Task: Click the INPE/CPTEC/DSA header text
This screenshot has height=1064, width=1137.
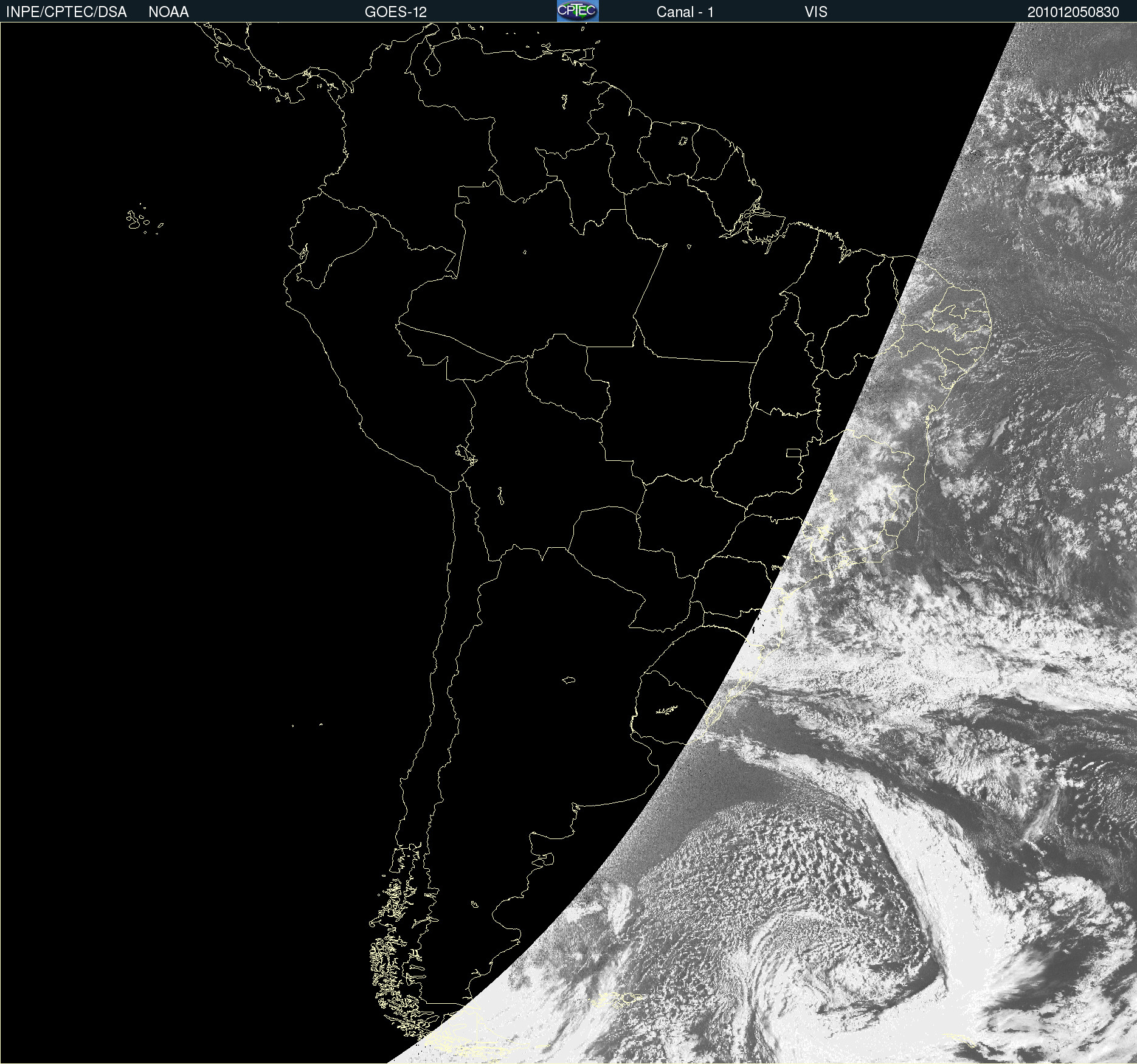Action: [66, 12]
